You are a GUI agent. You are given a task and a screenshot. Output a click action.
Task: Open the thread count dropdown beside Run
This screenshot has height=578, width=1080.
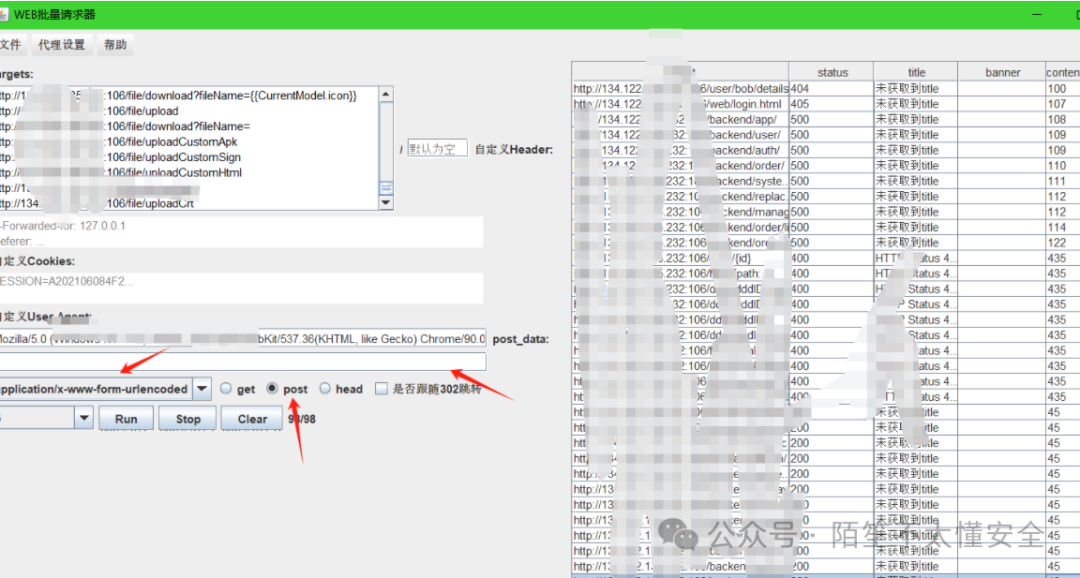pos(83,418)
